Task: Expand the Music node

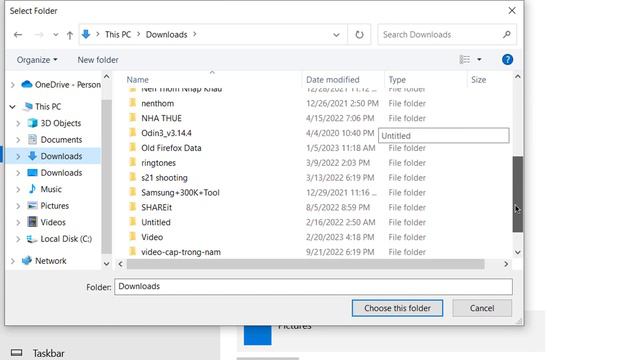Action: pos(18,189)
